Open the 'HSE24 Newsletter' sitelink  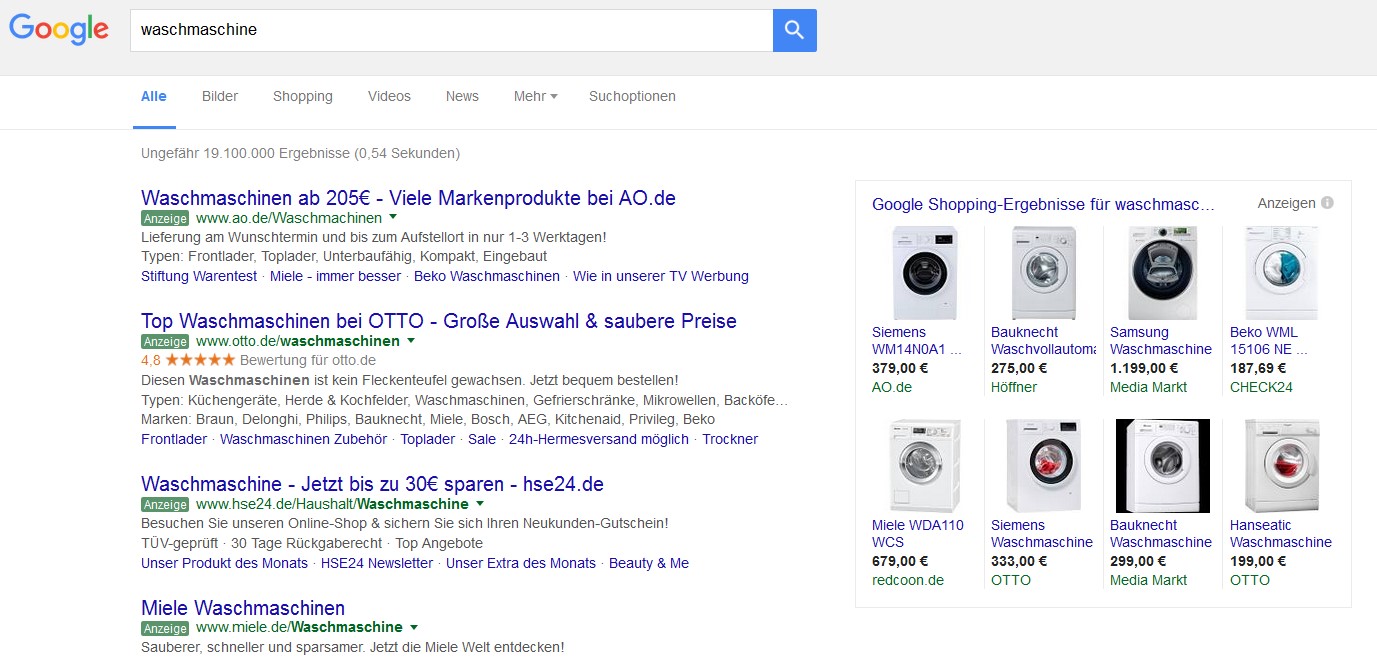coord(377,563)
